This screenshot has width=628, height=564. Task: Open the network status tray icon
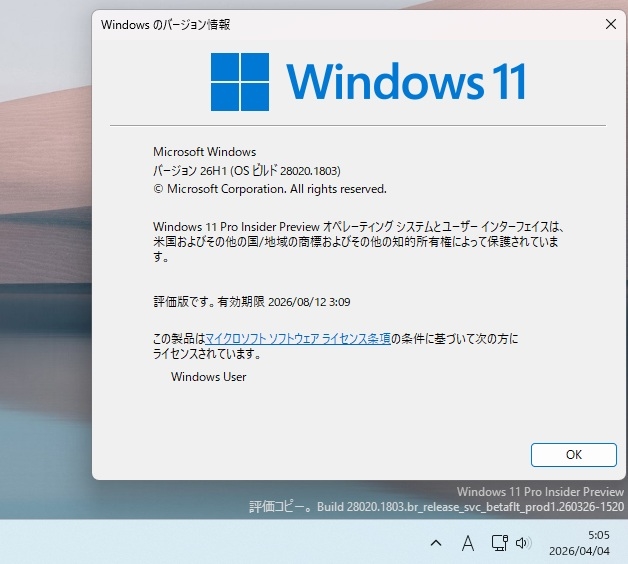499,543
